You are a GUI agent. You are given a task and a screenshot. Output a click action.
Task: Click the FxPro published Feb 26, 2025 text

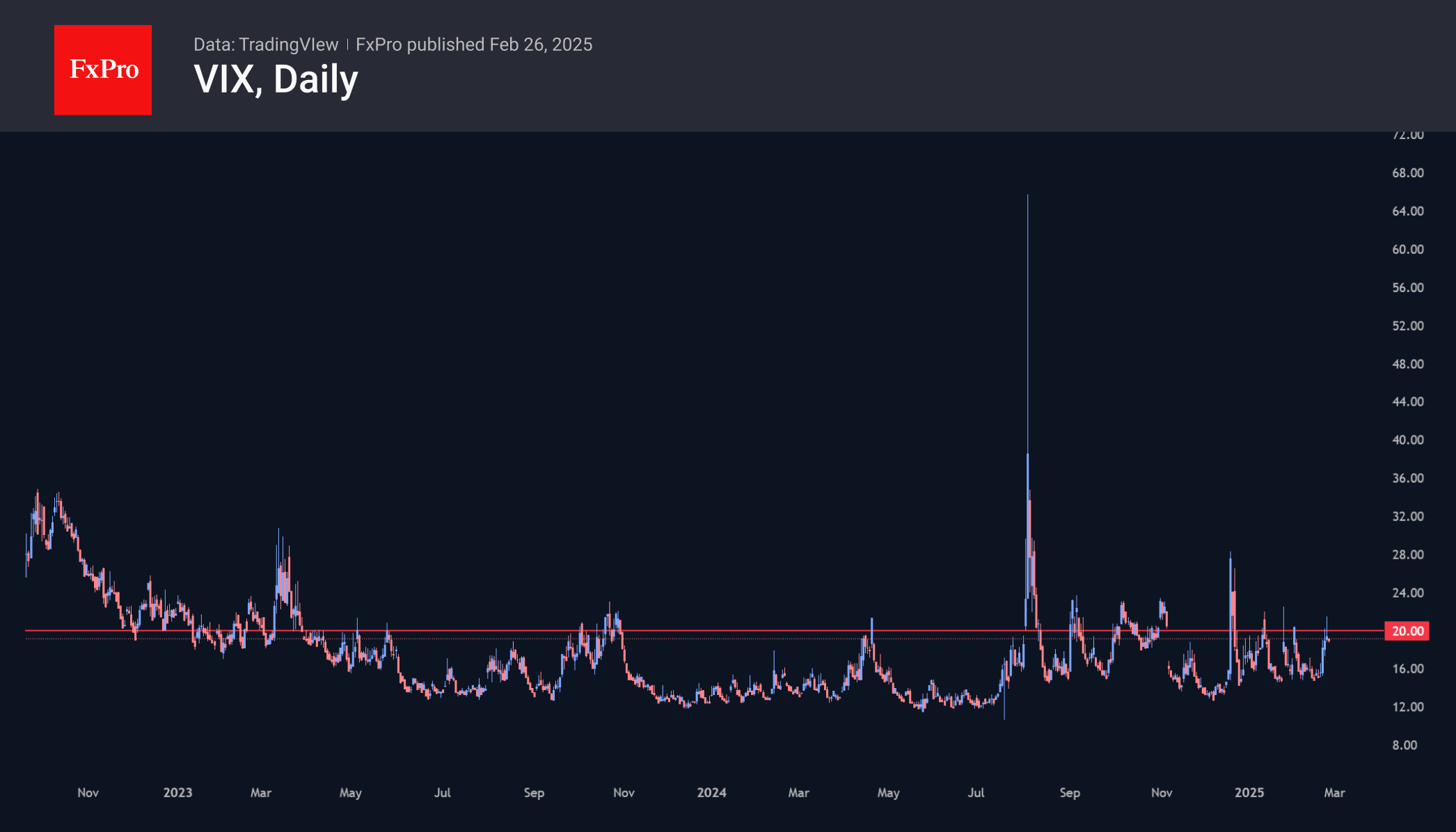474,45
